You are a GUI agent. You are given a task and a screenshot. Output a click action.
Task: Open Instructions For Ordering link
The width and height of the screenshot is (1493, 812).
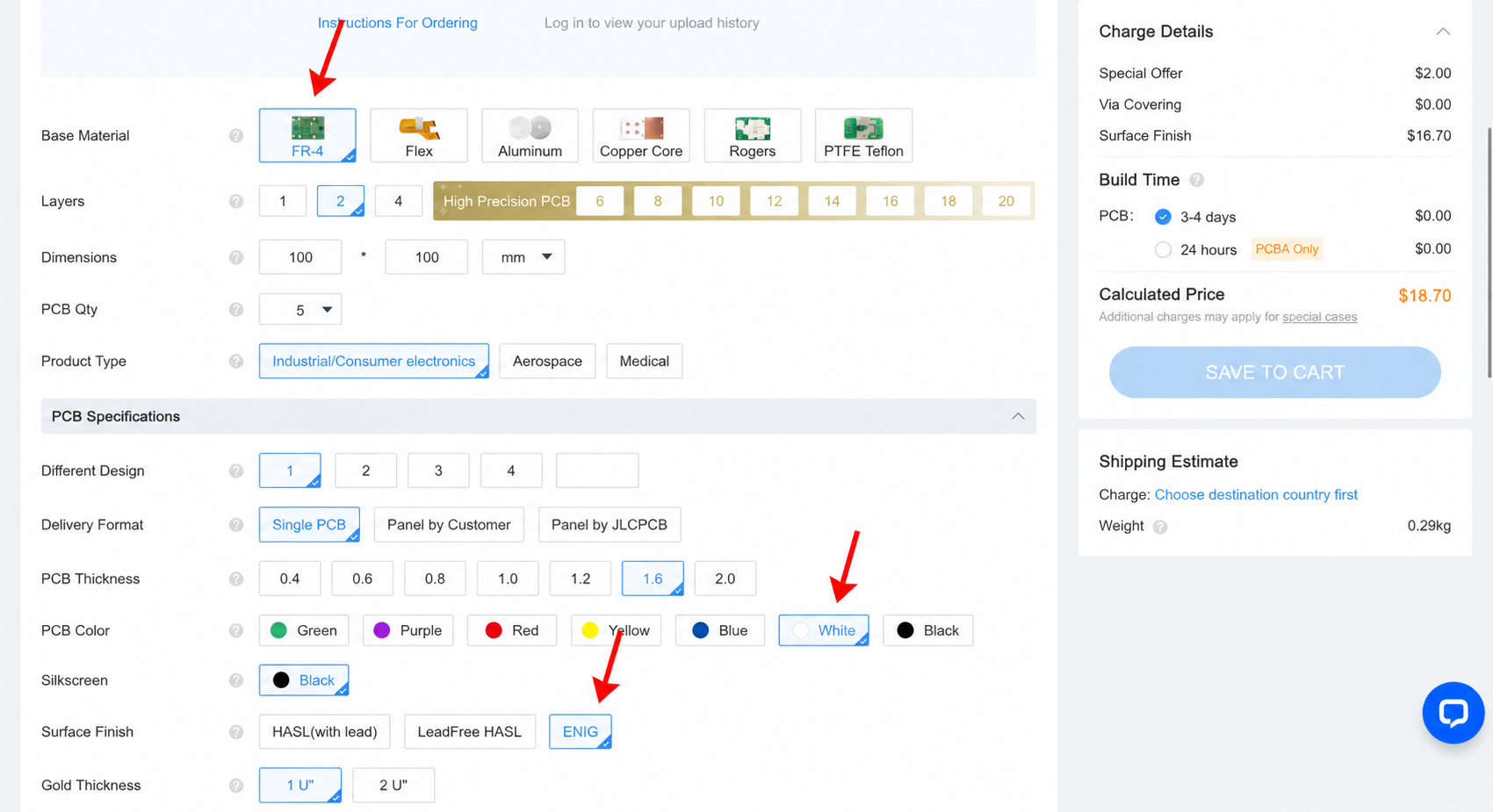tap(398, 23)
